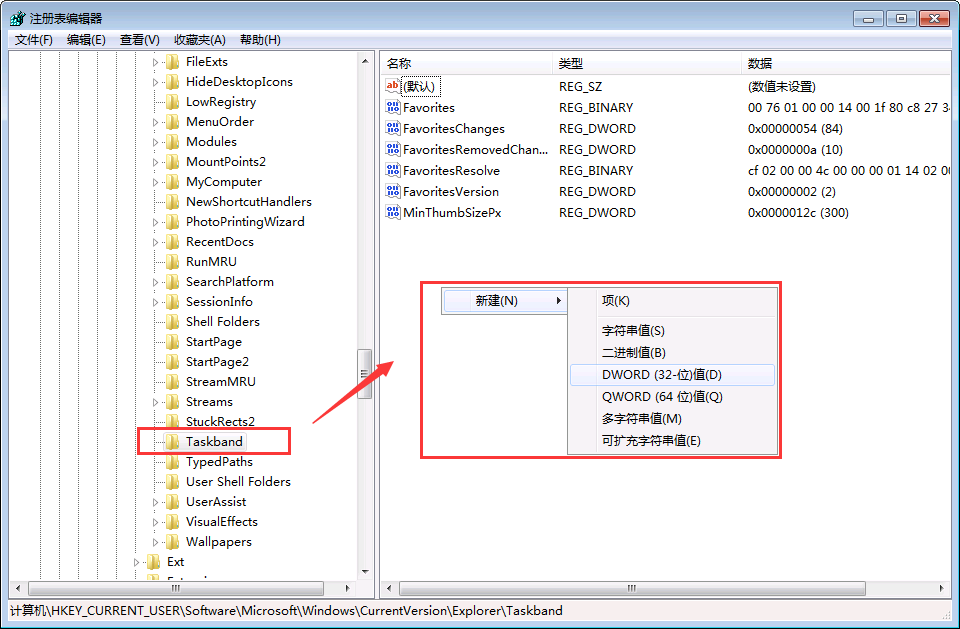Expand the Ext key arrow
This screenshot has width=960, height=629.
pyautogui.click(x=136, y=562)
